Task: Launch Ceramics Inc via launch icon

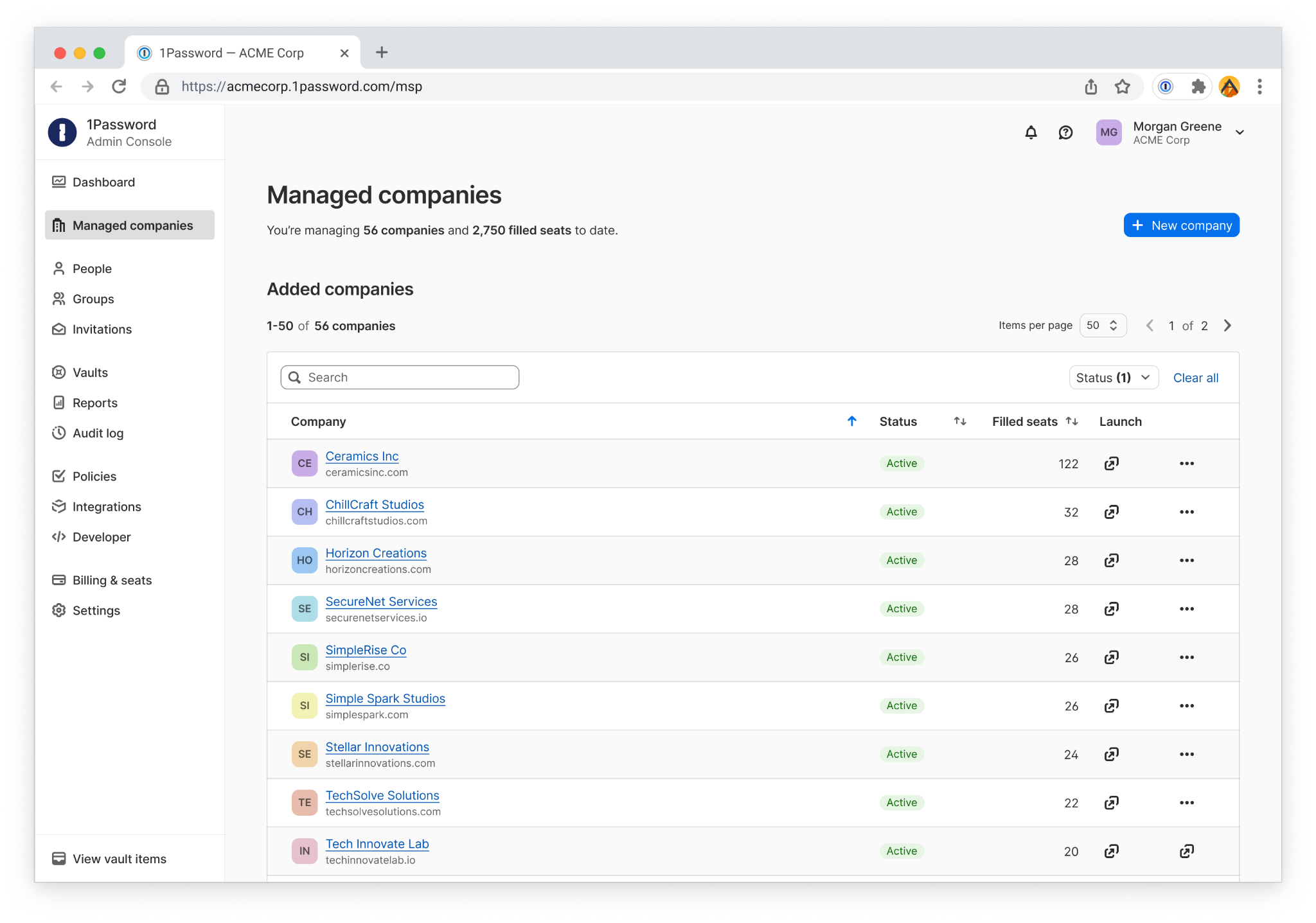Action: click(x=1111, y=463)
